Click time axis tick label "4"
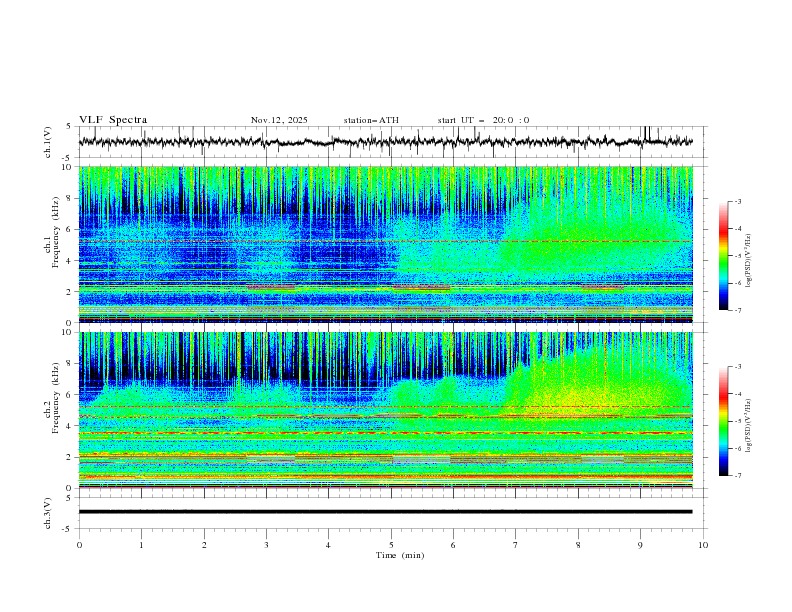The height and width of the screenshot is (612, 792). [x=328, y=545]
